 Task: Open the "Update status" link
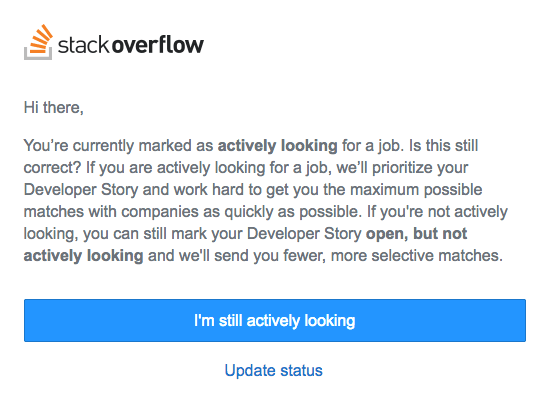[273, 371]
